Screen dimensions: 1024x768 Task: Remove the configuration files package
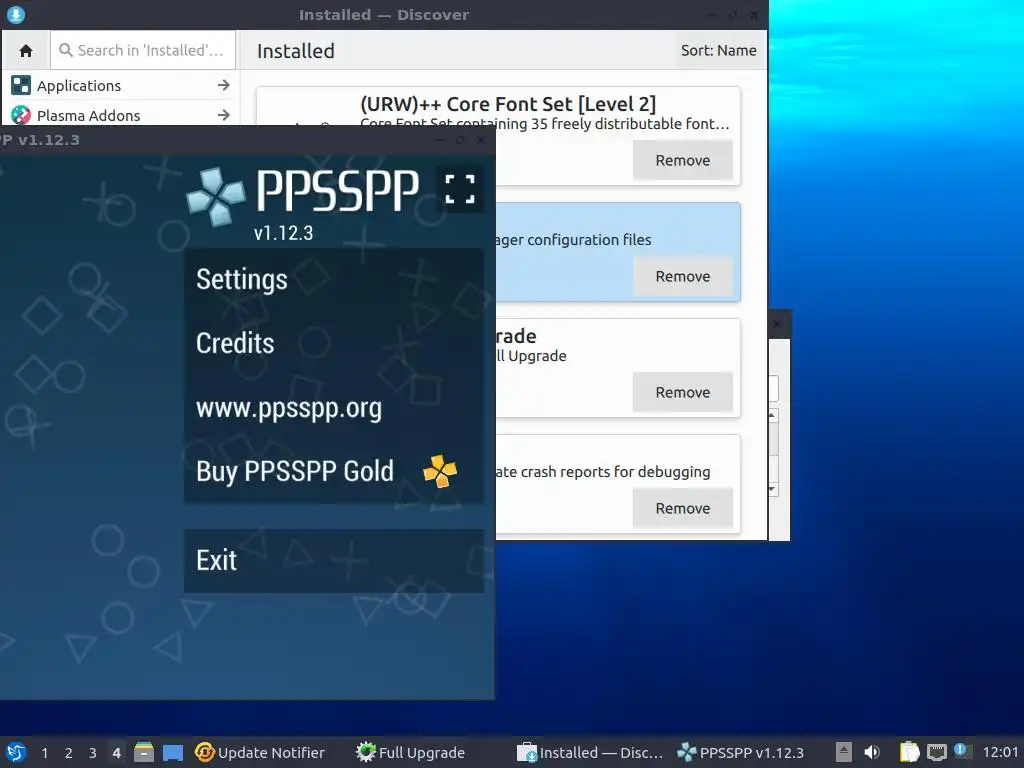tap(682, 276)
